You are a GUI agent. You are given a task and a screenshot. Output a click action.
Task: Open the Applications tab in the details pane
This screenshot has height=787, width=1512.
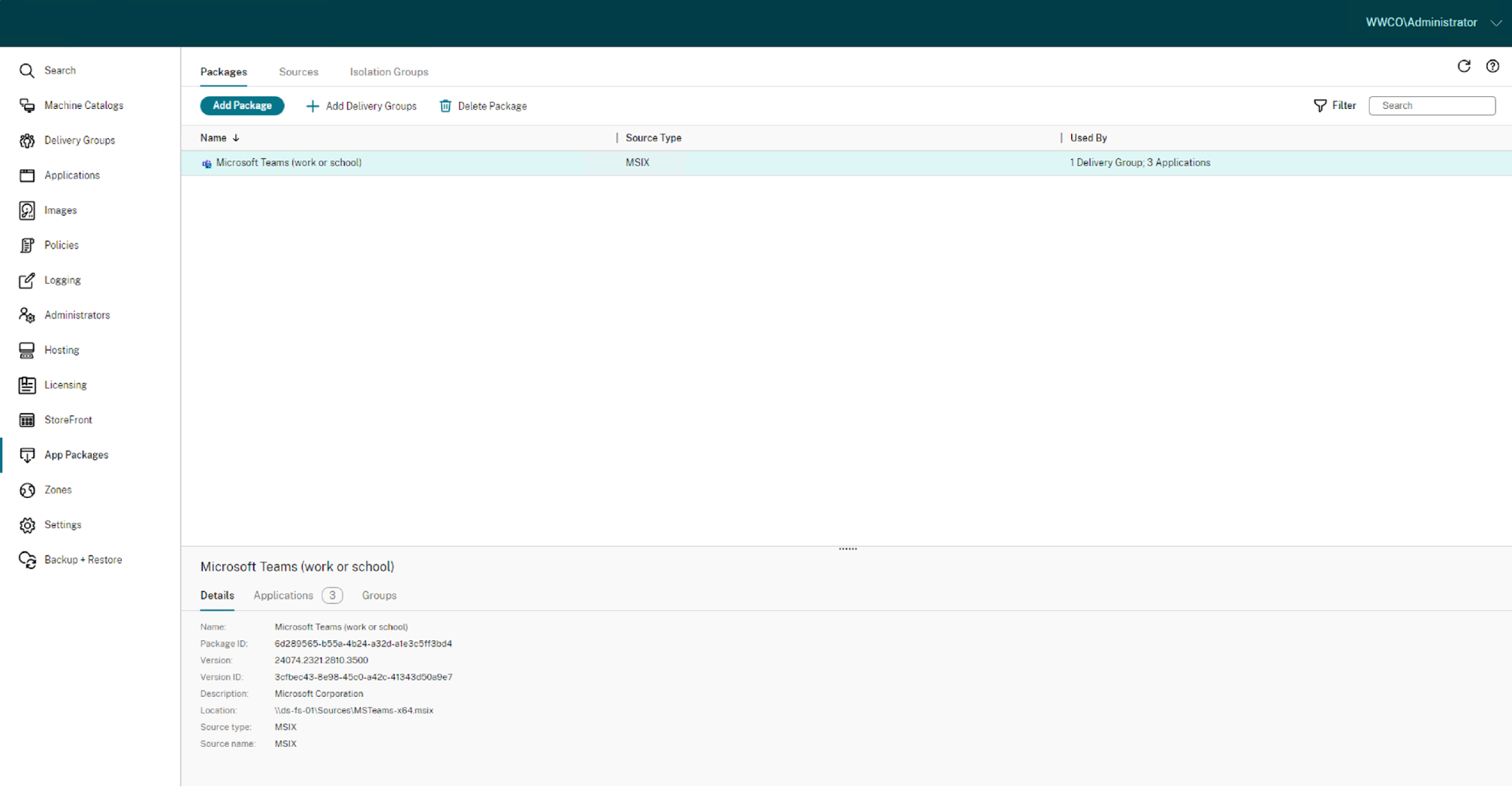coord(284,596)
